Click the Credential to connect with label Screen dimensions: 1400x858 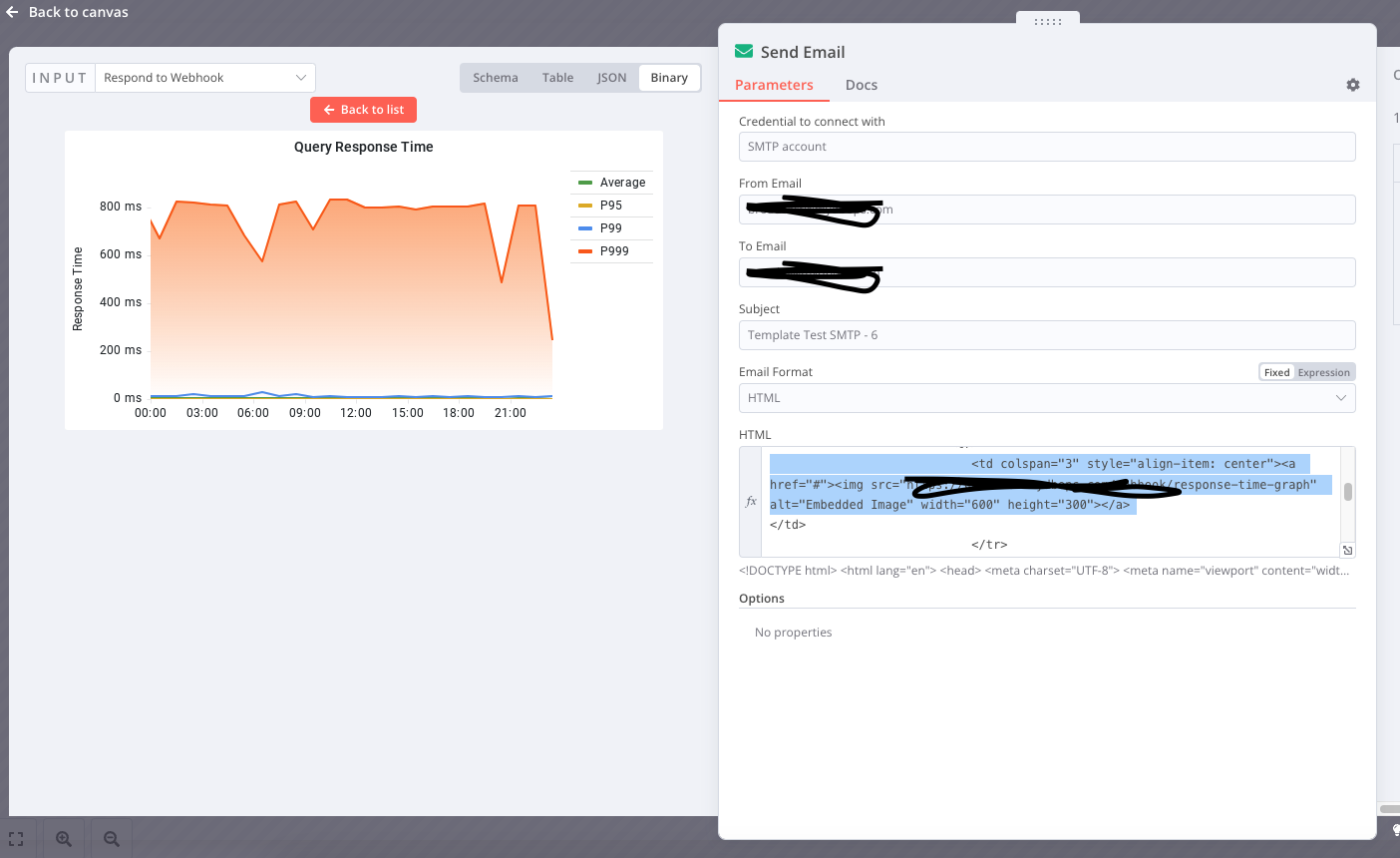pos(812,122)
